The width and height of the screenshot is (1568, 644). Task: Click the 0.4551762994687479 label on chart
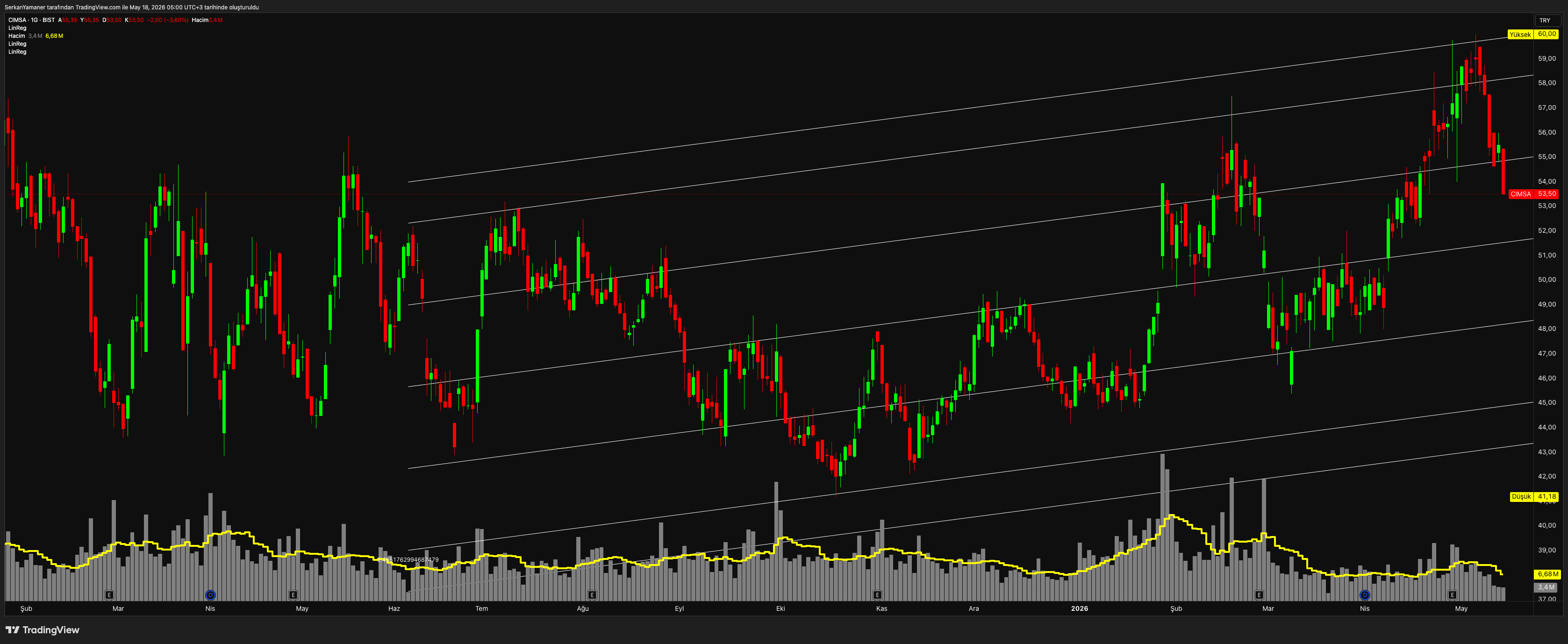[x=408, y=560]
